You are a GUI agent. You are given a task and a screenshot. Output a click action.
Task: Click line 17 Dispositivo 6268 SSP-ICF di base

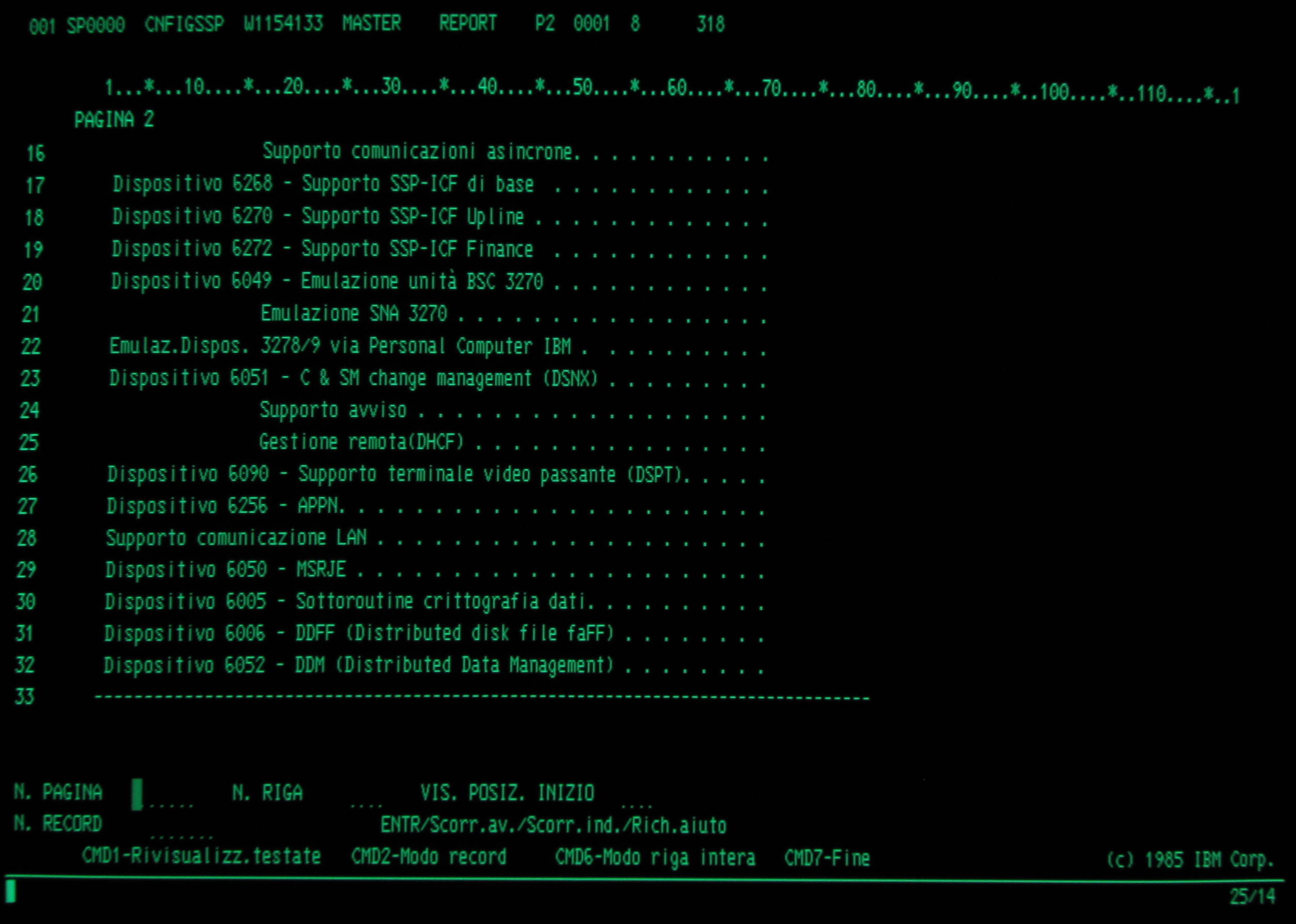click(323, 184)
